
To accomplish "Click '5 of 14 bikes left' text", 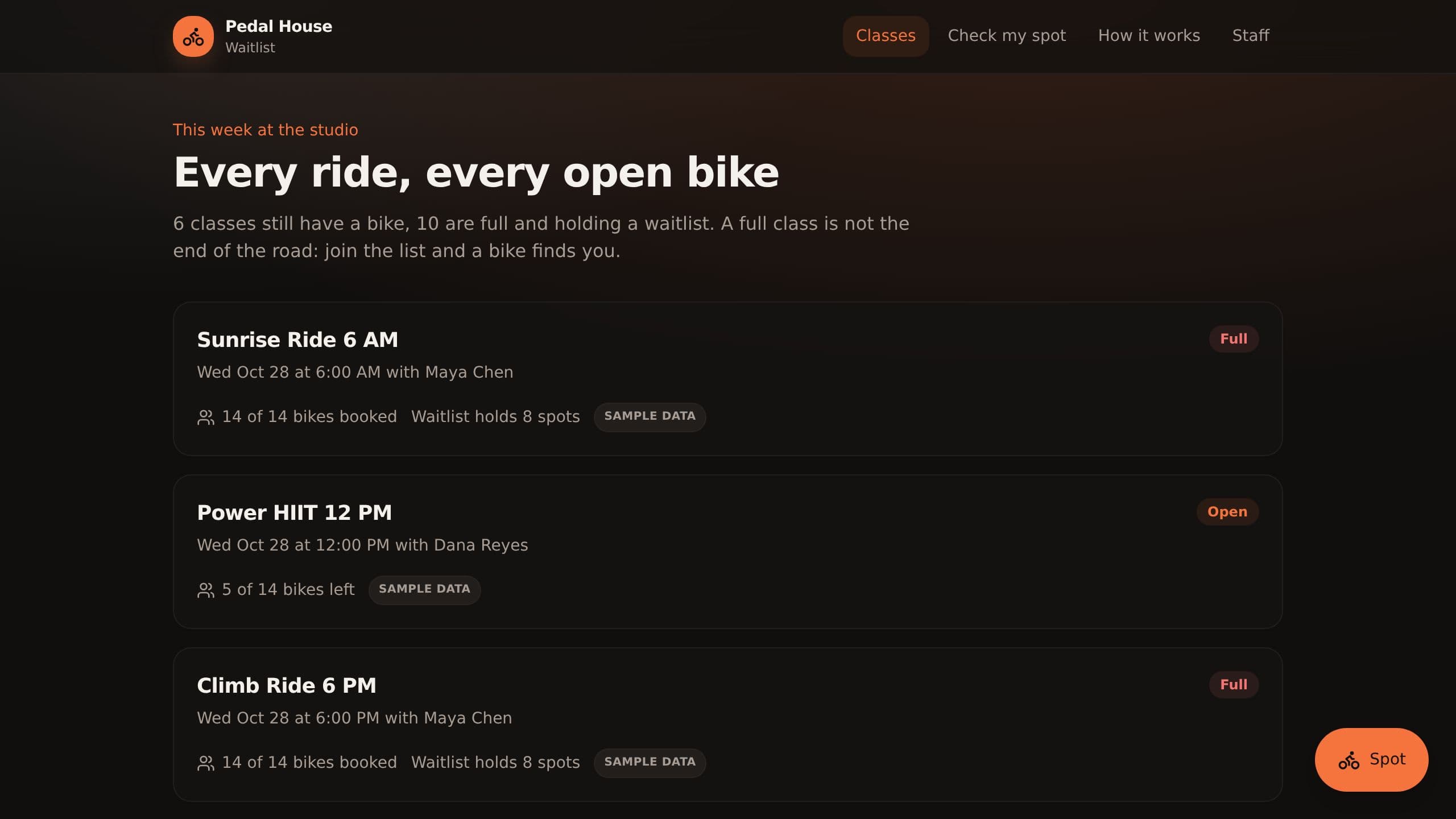I will [x=288, y=589].
